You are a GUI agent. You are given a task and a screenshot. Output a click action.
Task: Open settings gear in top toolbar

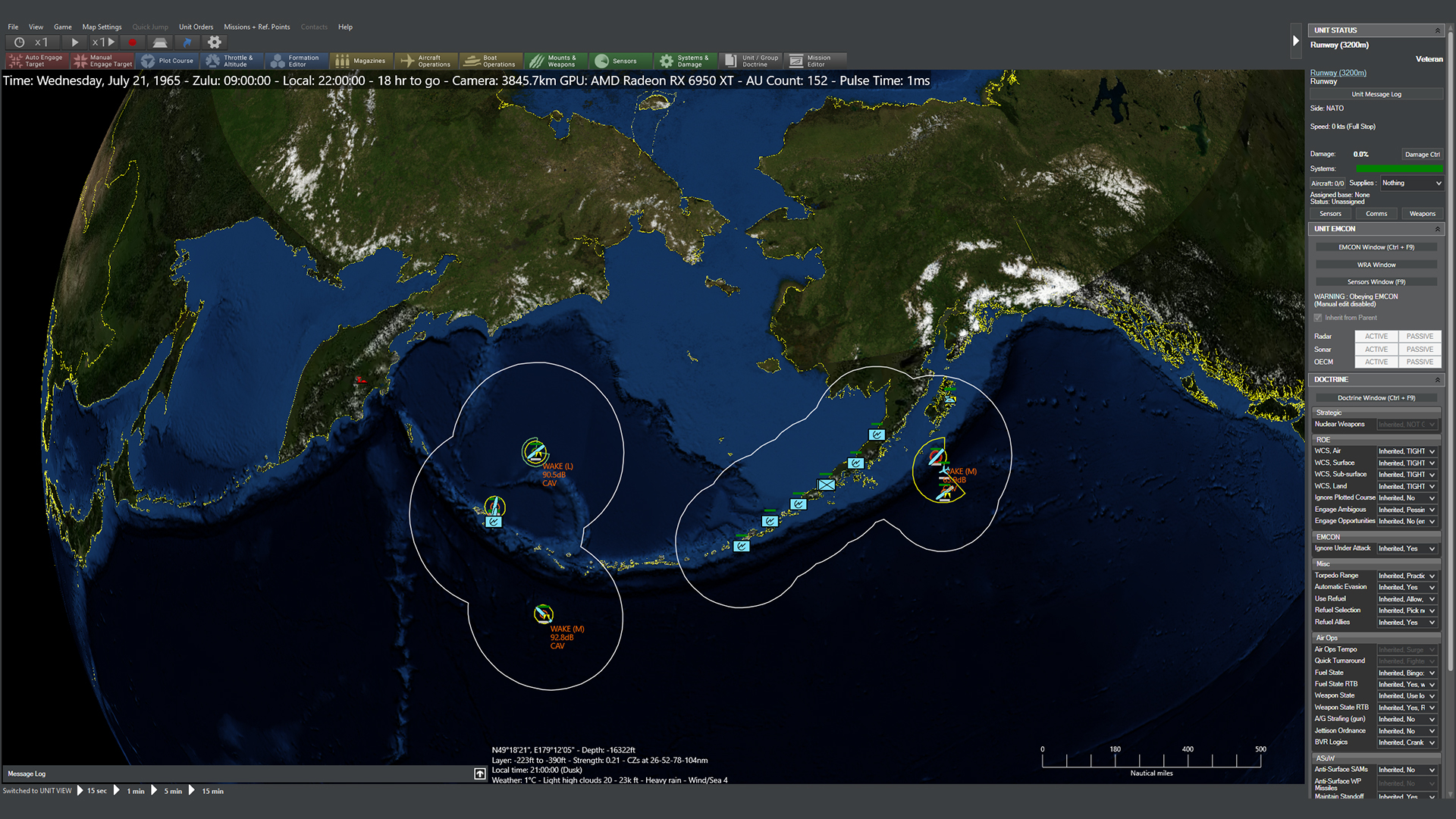pyautogui.click(x=215, y=42)
